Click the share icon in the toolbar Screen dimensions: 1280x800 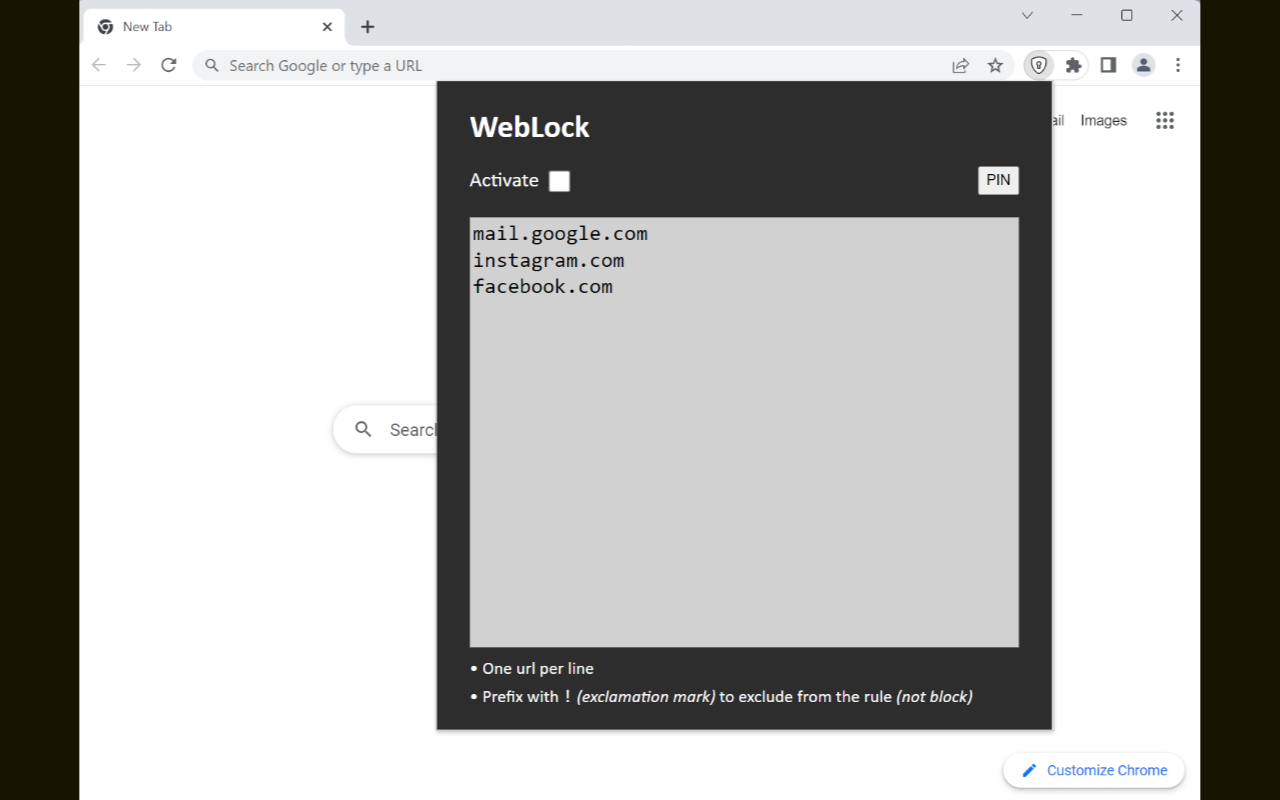pyautogui.click(x=960, y=65)
